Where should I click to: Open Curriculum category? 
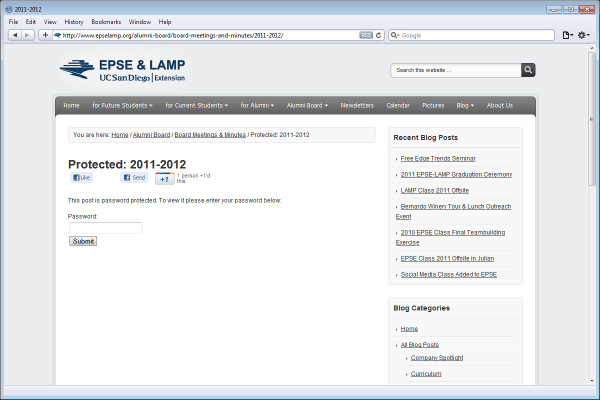[x=426, y=374]
